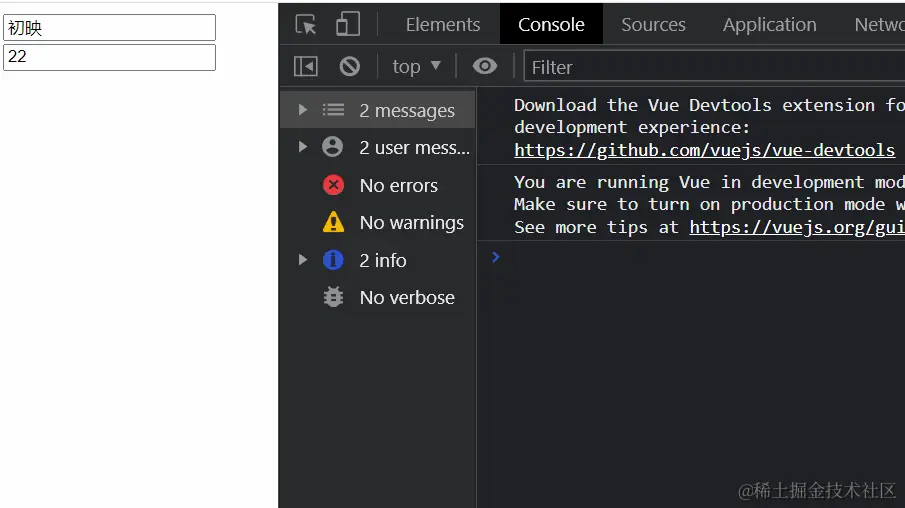Image resolution: width=905 pixels, height=508 pixels.
Task: Select the No verbose filter row
Action: pos(378,297)
